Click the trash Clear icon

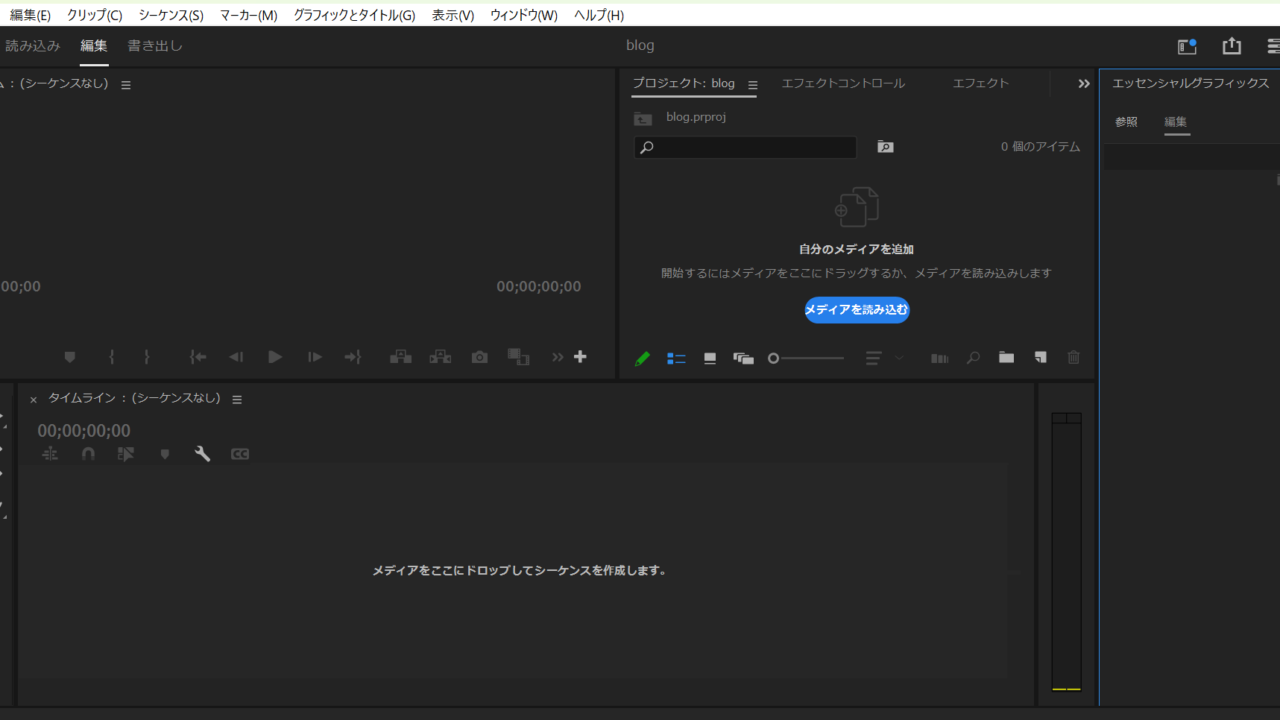1074,358
